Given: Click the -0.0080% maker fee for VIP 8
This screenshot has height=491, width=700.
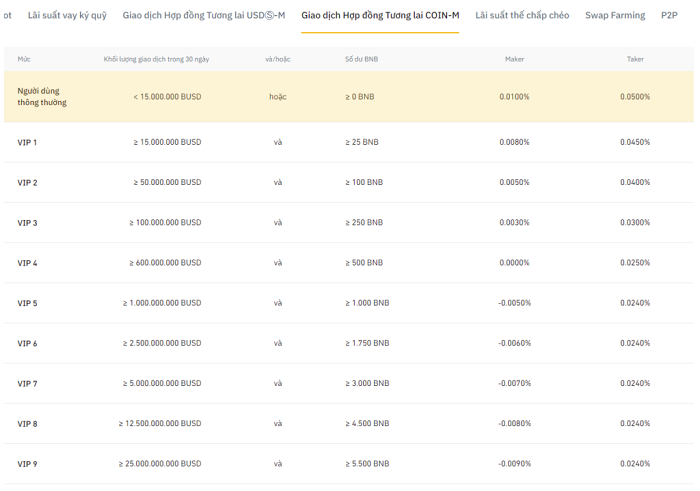Looking at the screenshot, I should (x=514, y=423).
